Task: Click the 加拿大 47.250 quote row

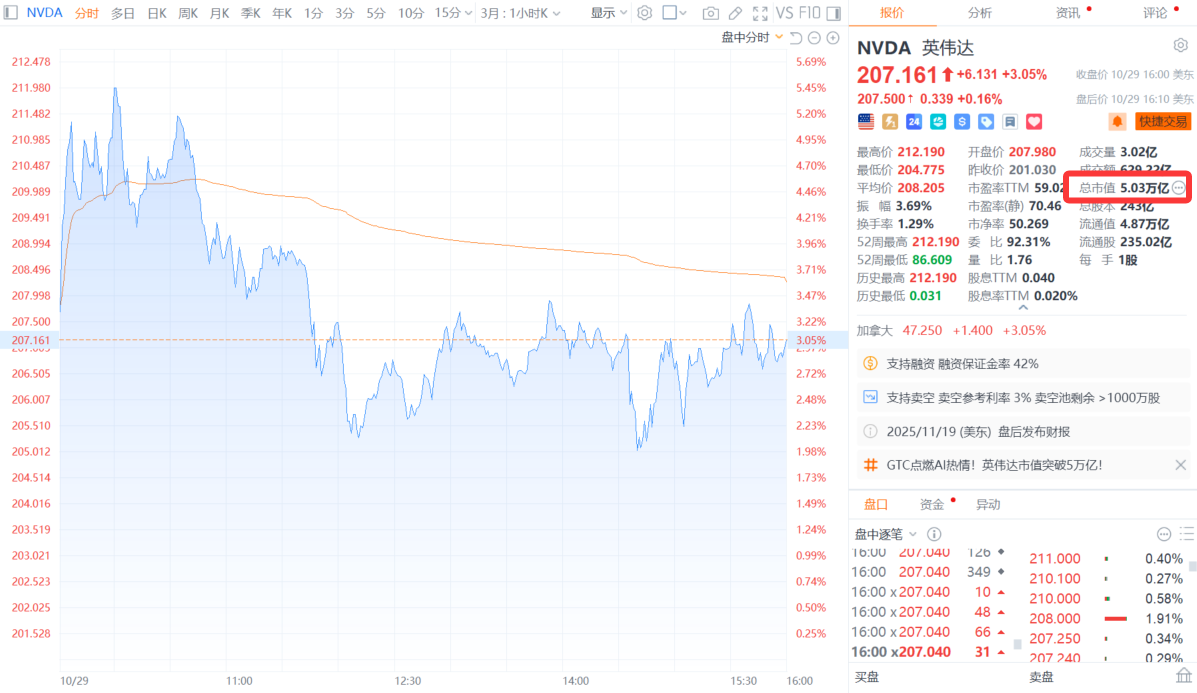Action: tap(951, 330)
